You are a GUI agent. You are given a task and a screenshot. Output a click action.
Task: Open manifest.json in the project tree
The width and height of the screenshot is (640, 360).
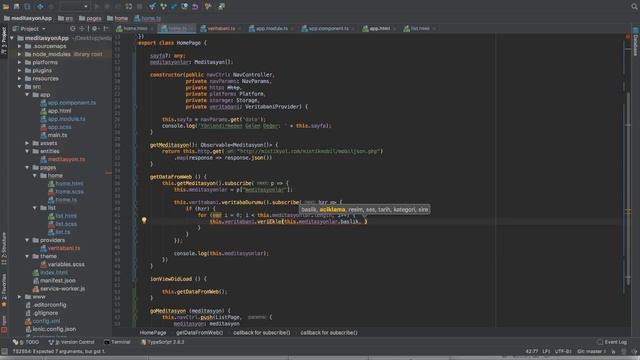(x=58, y=281)
